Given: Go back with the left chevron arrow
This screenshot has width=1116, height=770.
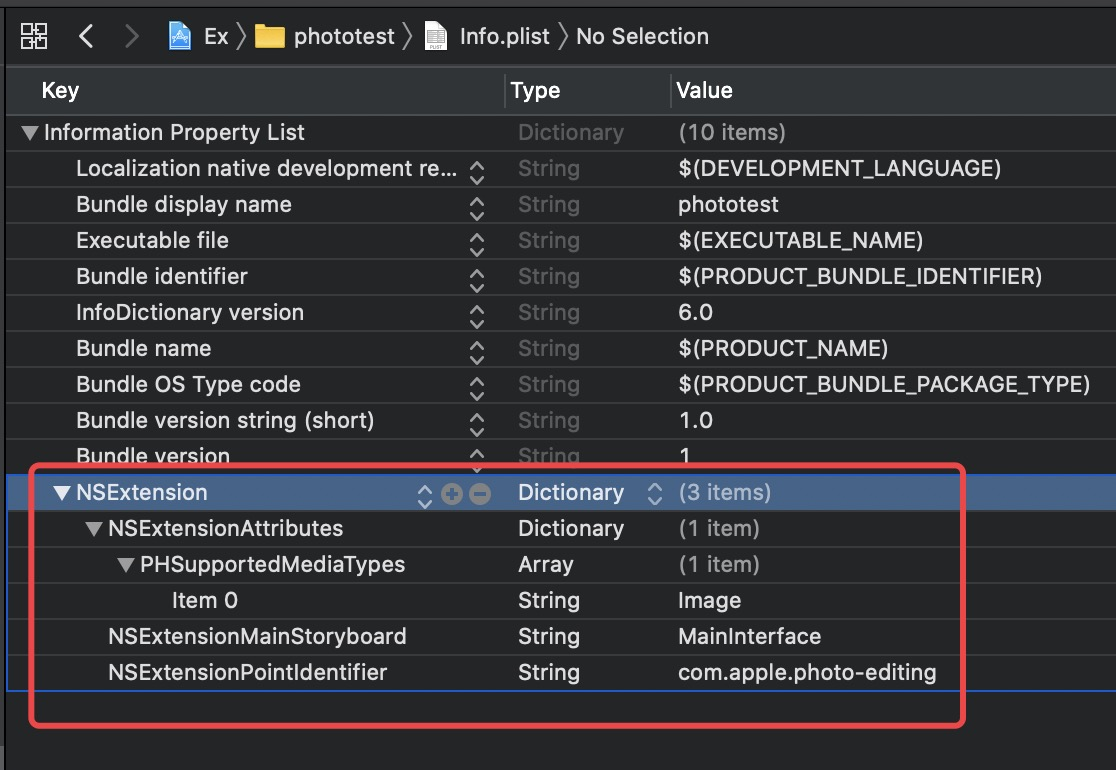Looking at the screenshot, I should 86,37.
